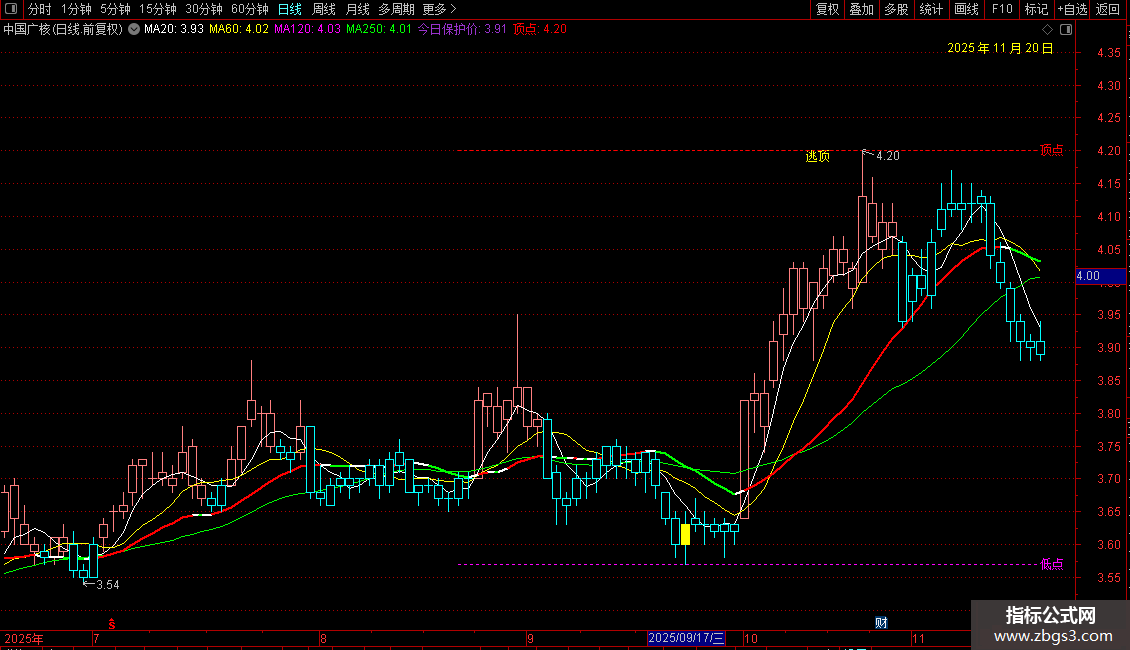The width and height of the screenshot is (1130, 650).
Task: Click the magenta 低点 line label
Action: click(x=1051, y=564)
